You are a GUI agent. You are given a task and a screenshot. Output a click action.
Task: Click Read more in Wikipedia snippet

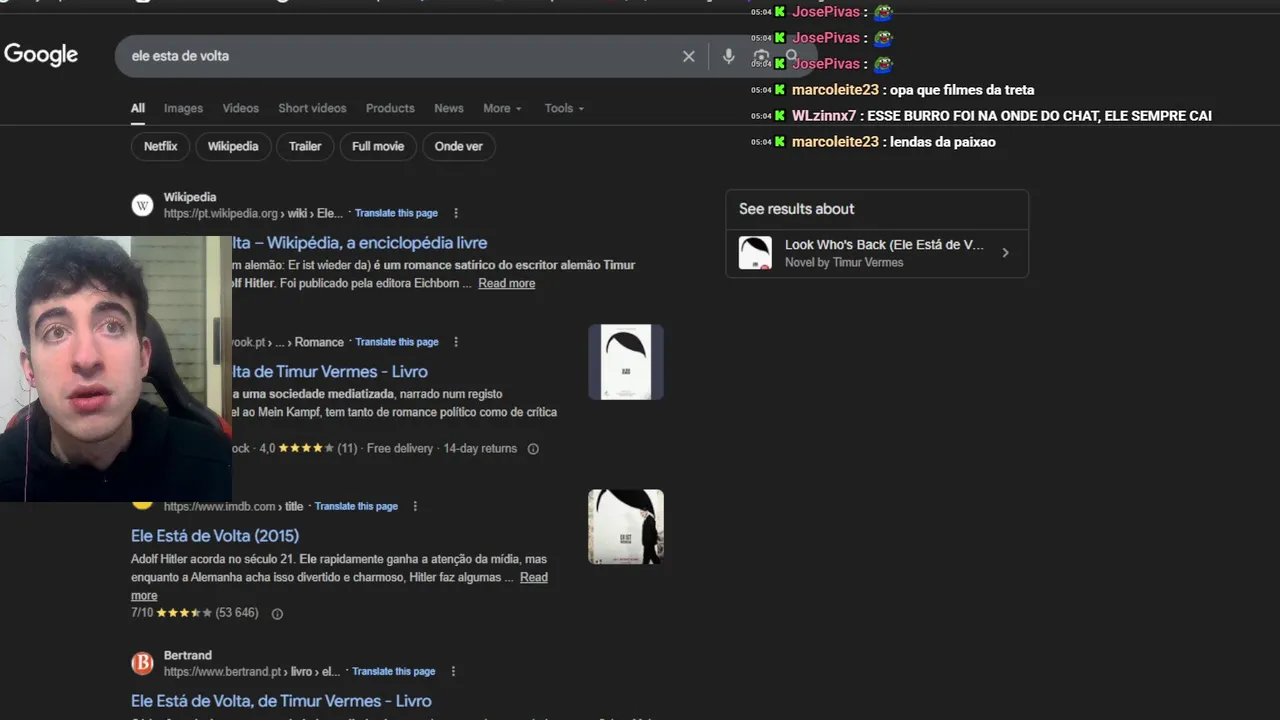point(506,283)
